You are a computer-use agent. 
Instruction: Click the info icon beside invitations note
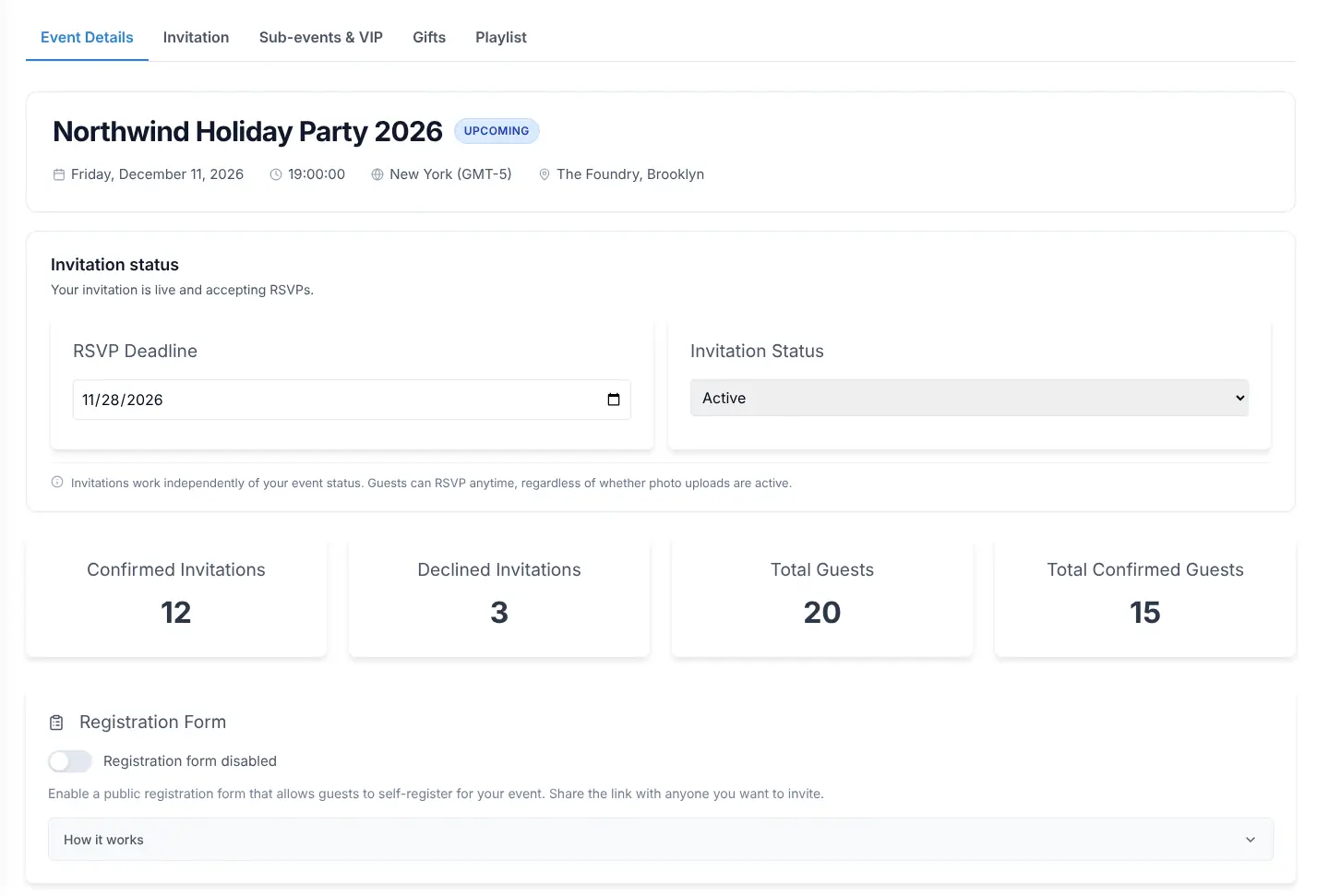(57, 482)
